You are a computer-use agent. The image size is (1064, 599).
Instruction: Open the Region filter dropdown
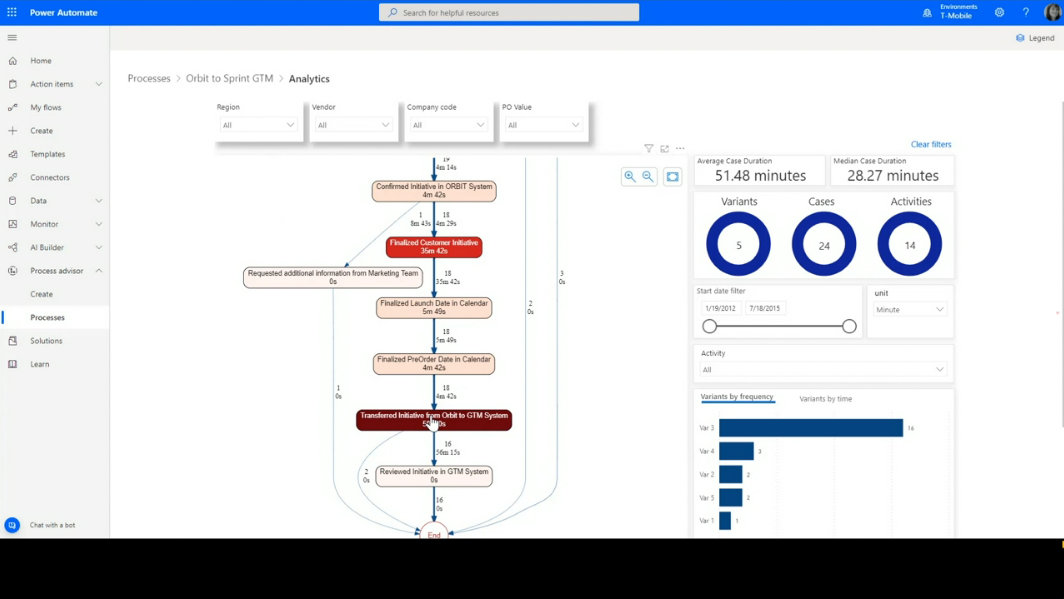pyautogui.click(x=258, y=125)
